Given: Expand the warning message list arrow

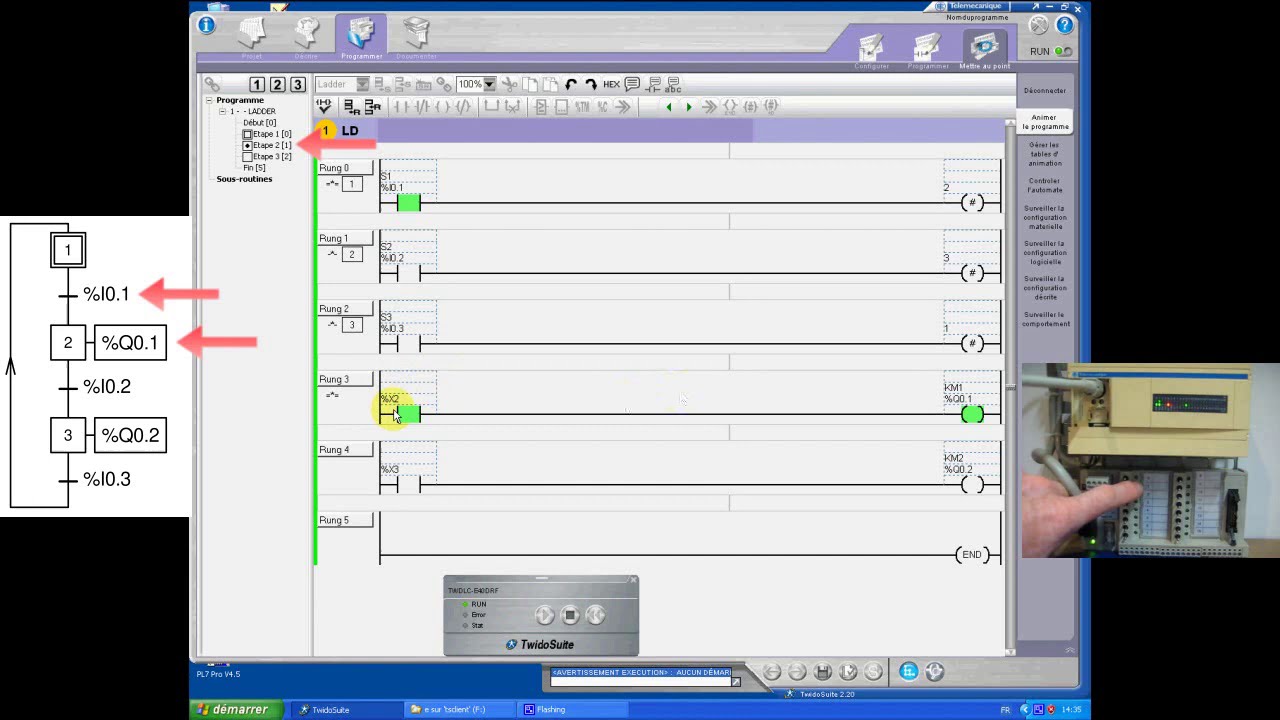Looking at the screenshot, I should (736, 682).
